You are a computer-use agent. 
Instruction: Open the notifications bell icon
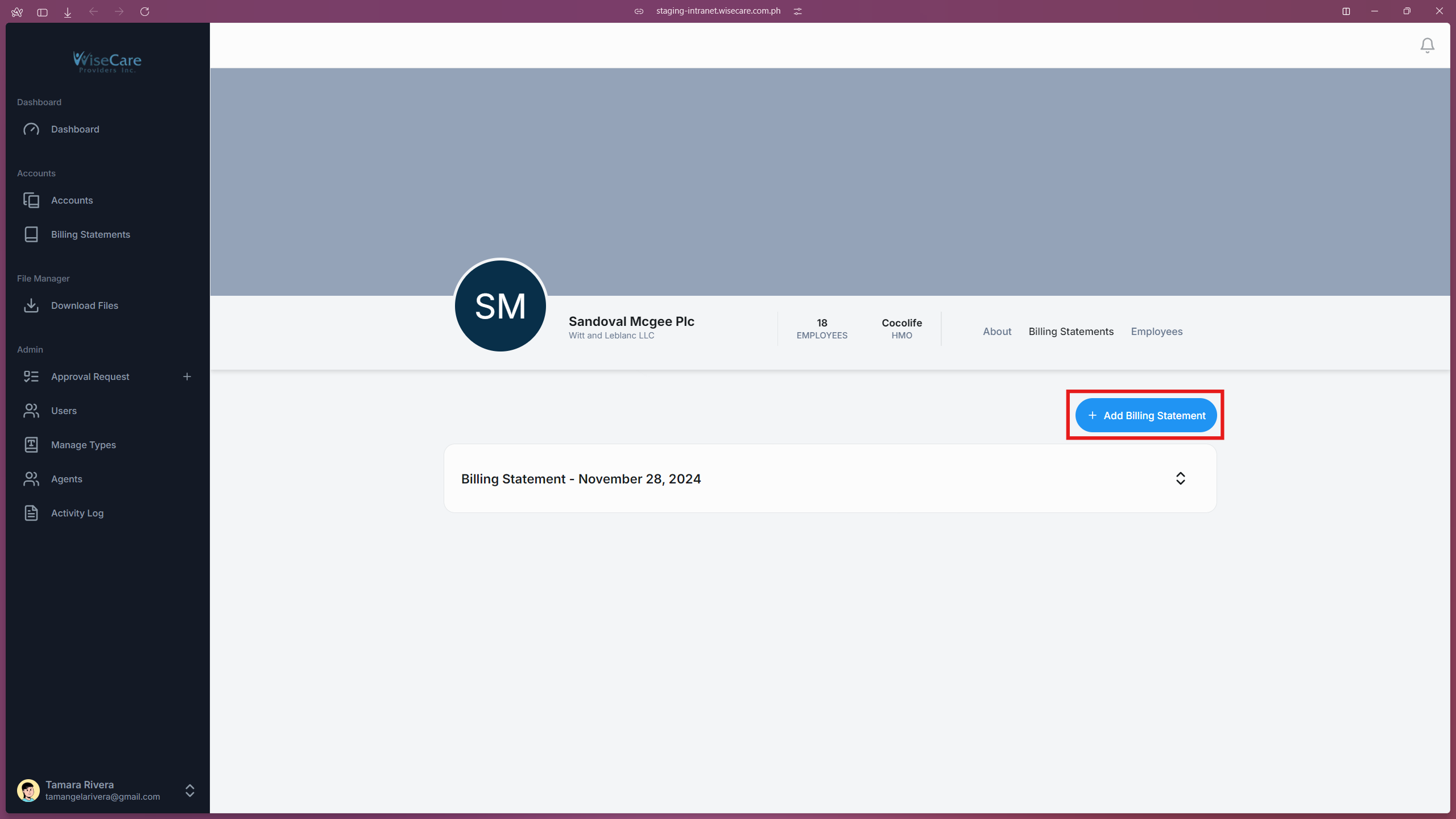(1427, 45)
